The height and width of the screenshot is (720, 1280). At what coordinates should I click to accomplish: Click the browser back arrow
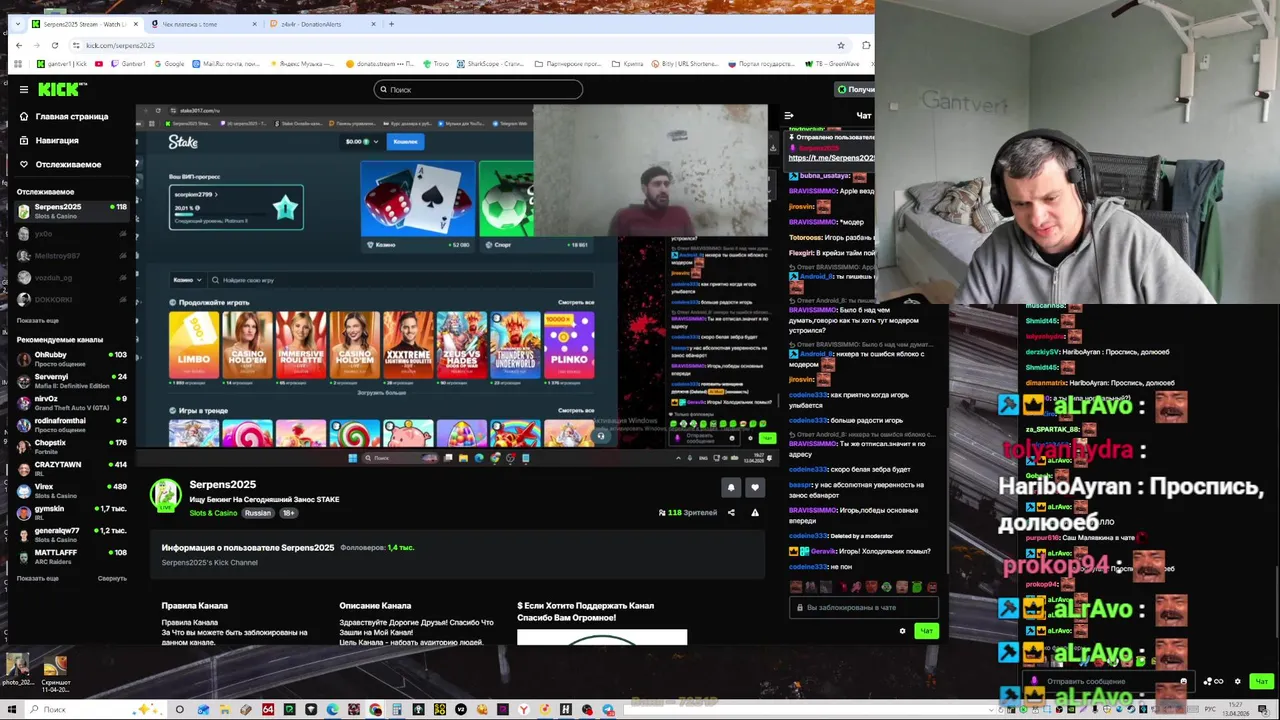19,45
